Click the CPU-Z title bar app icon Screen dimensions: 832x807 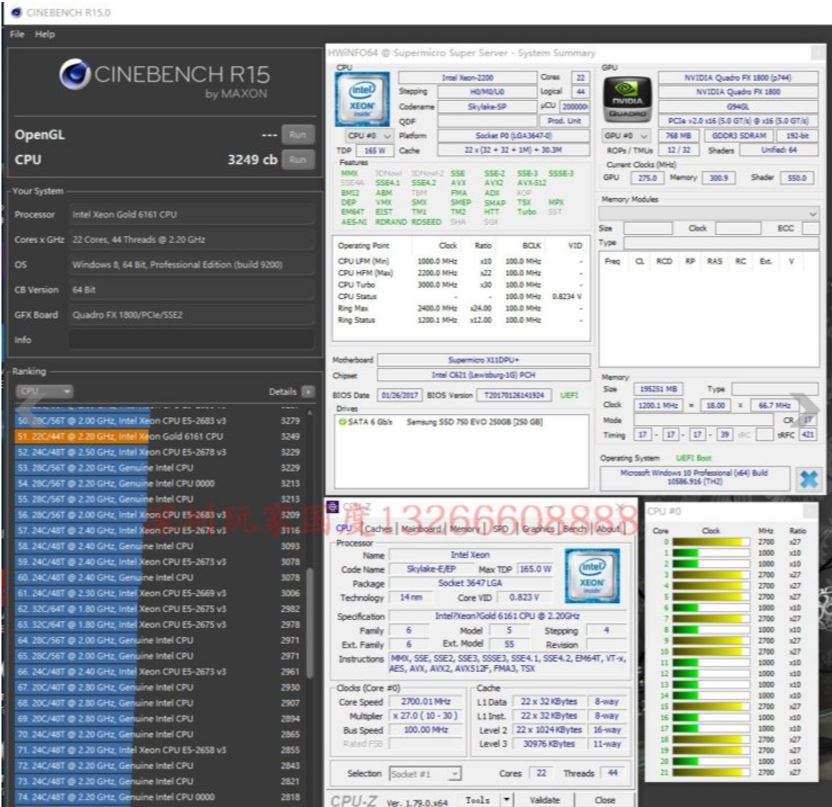pos(333,507)
